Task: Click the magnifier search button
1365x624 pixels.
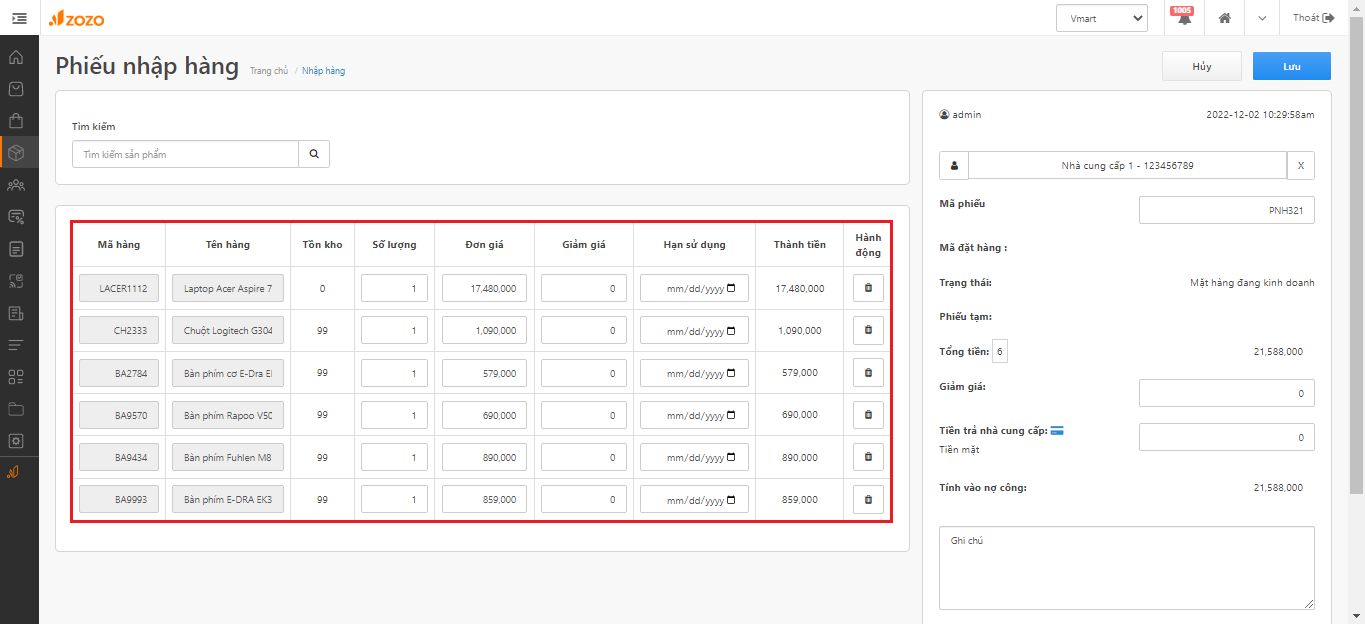Action: click(x=314, y=154)
